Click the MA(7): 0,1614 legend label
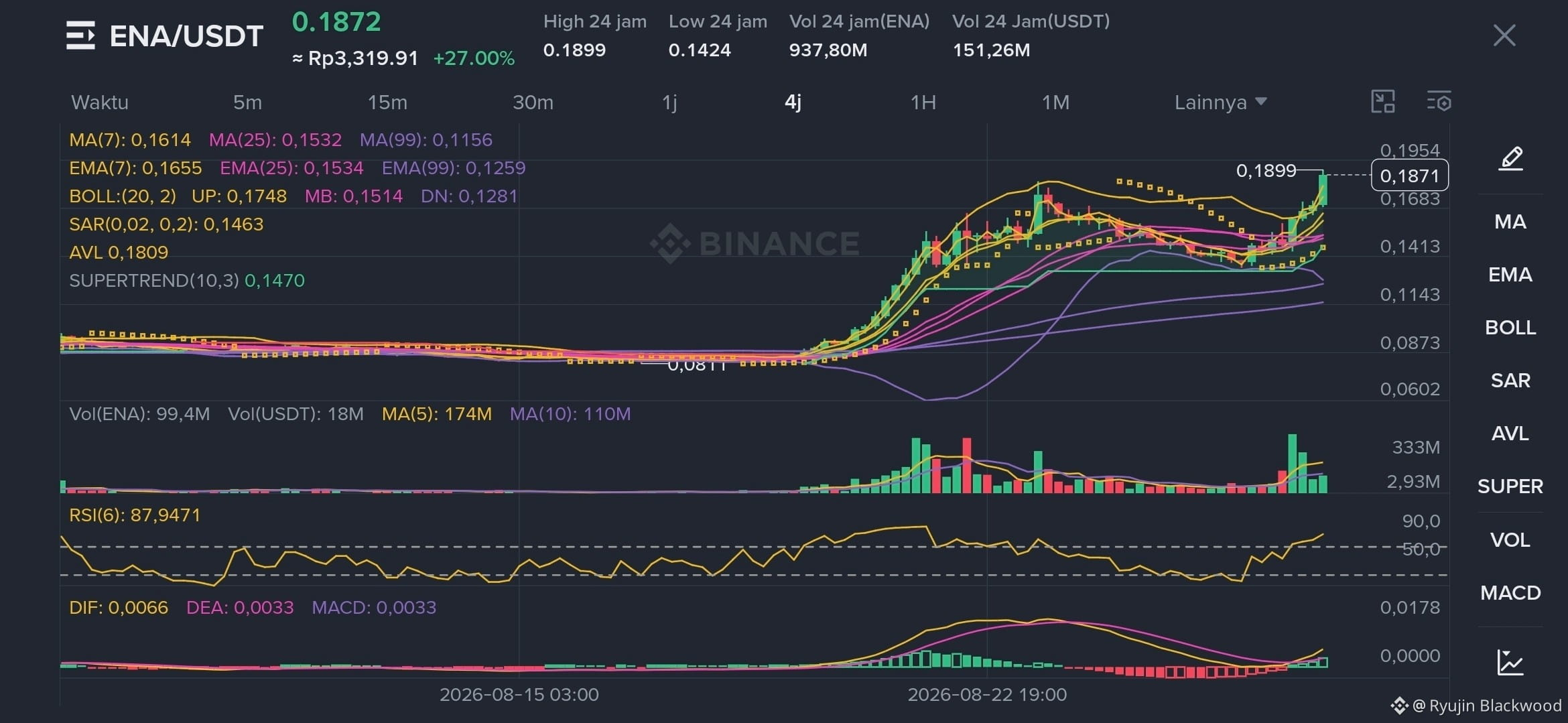 pos(130,140)
